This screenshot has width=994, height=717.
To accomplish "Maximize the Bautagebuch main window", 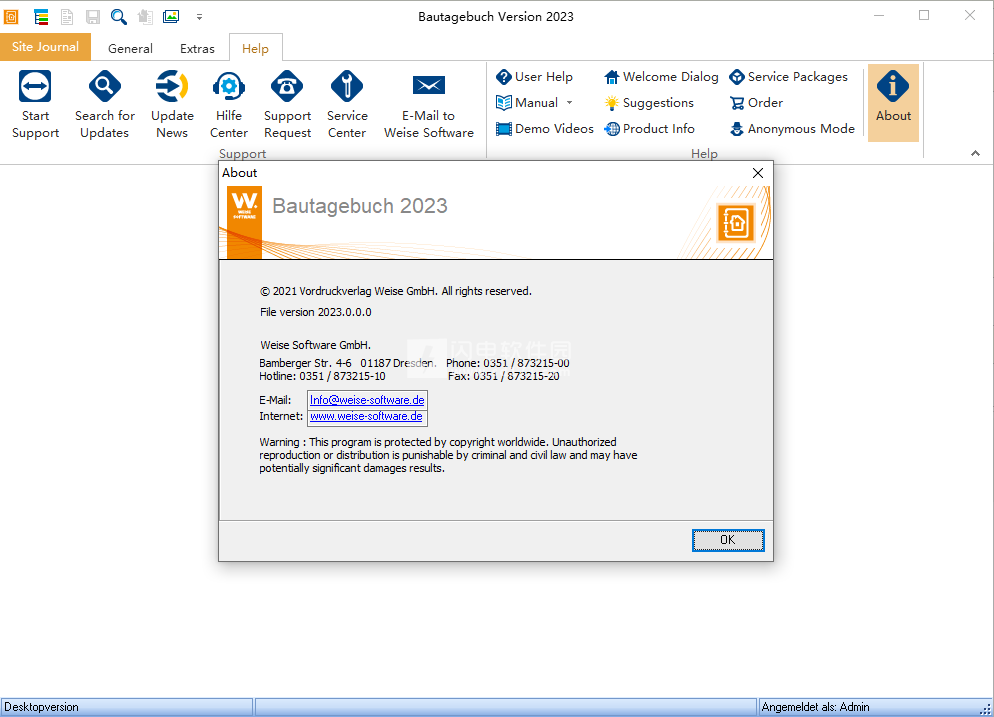I will (924, 16).
